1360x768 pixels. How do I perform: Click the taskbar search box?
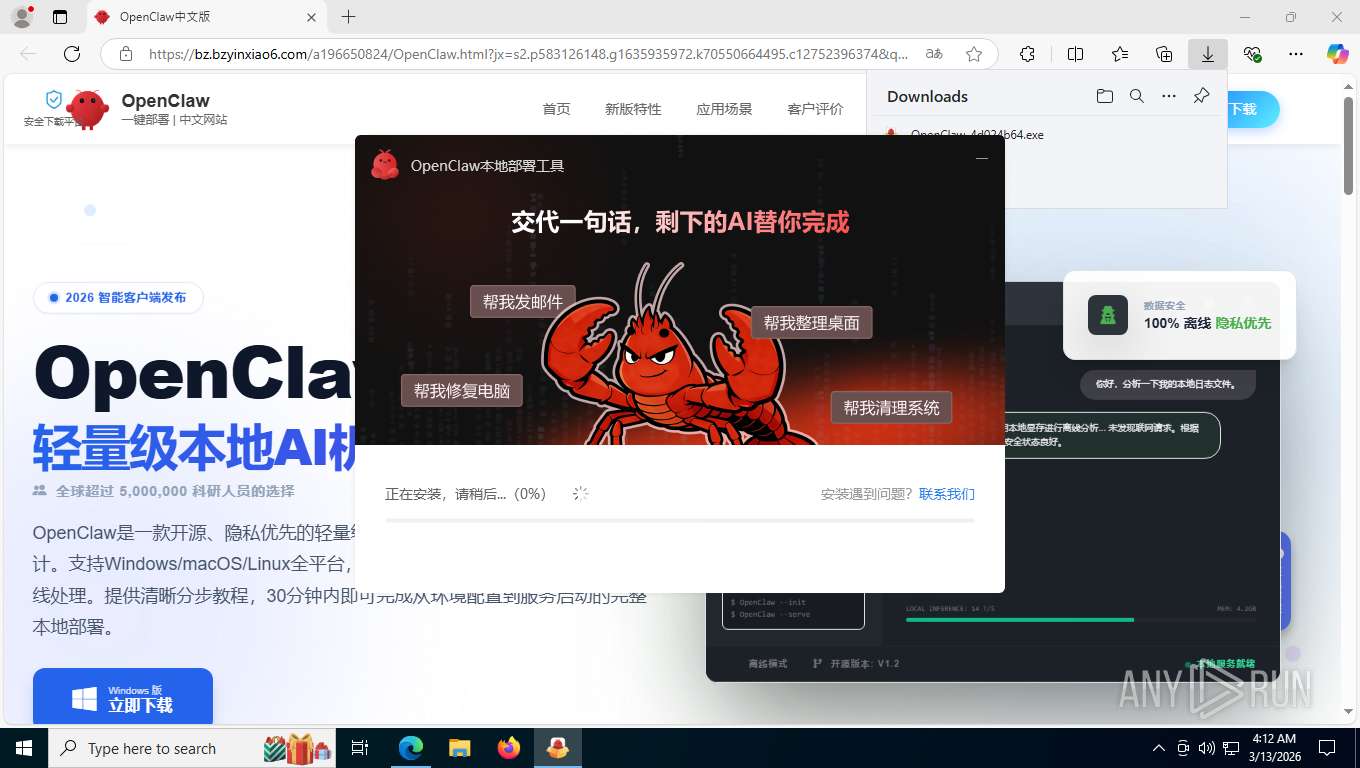(x=192, y=748)
